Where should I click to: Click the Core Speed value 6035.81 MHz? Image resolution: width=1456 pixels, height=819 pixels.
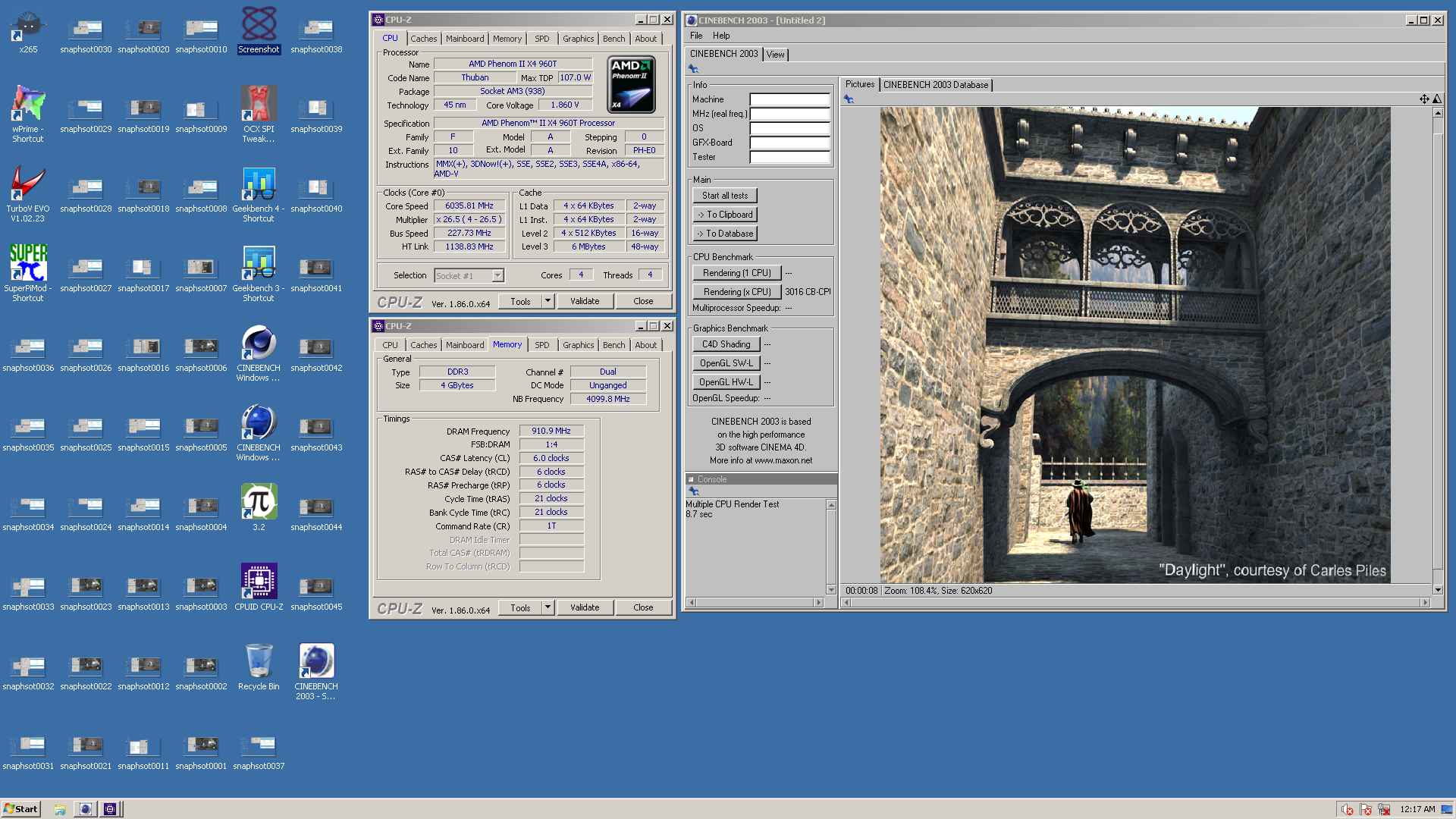(469, 206)
